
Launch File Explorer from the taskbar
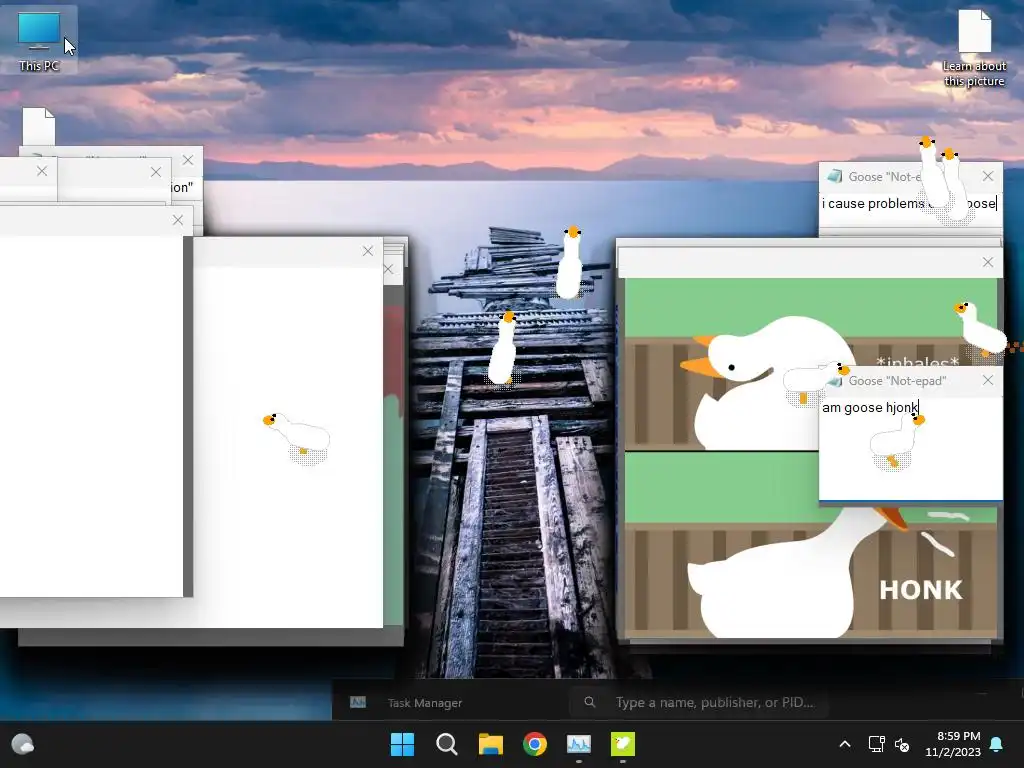490,744
